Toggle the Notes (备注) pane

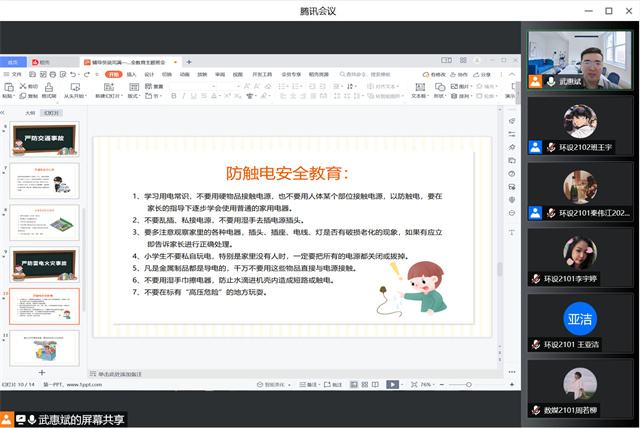(x=308, y=384)
